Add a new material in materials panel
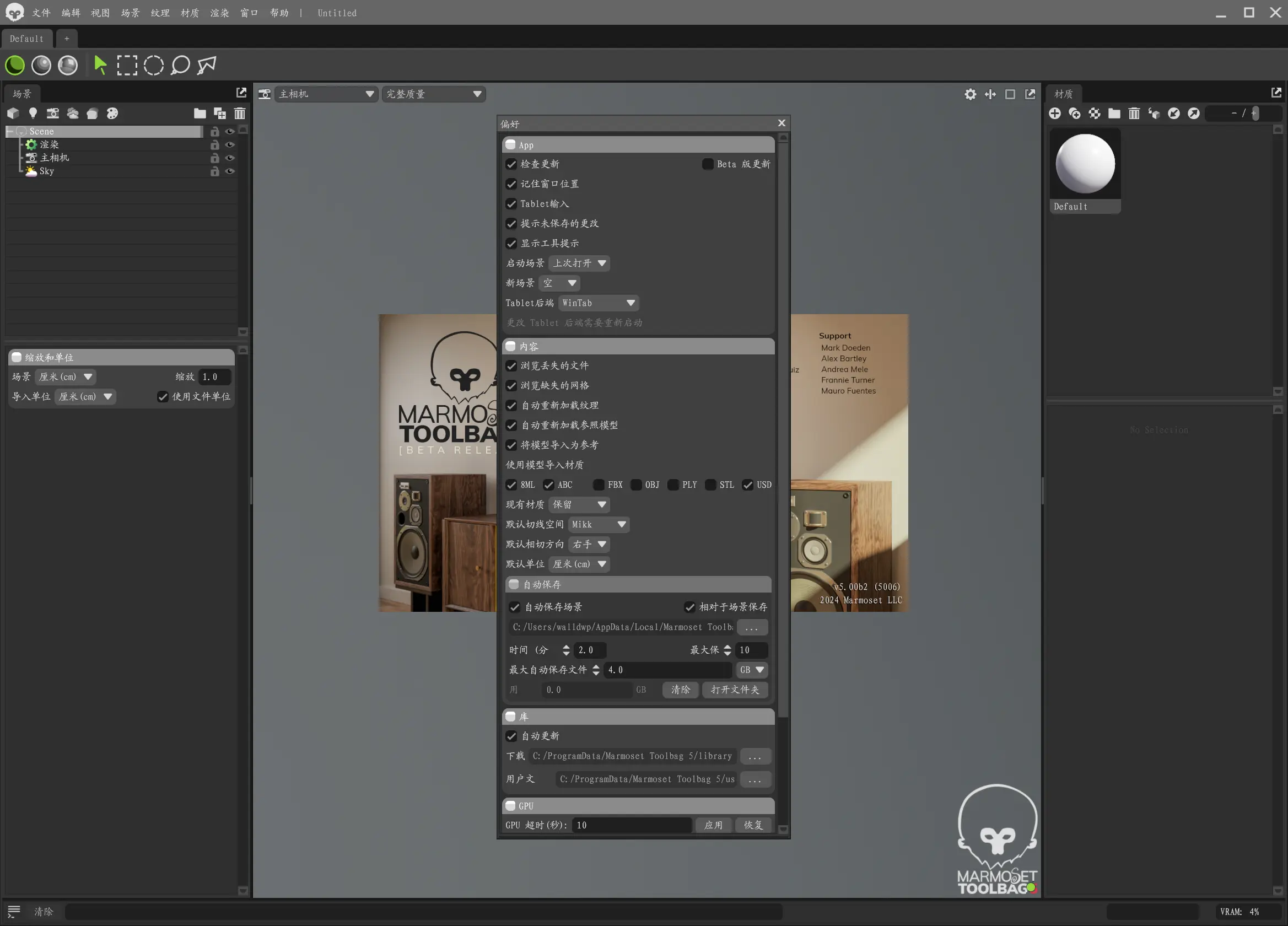Viewport: 1288px width, 926px height. (1054, 114)
